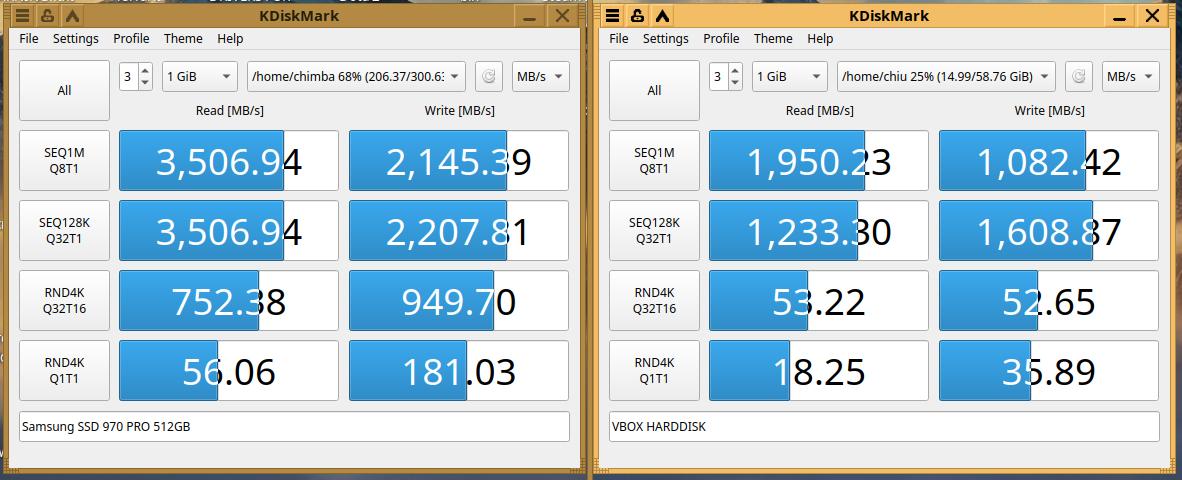The image size is (1182, 480).
Task: Open MB/s units dropdown in left window
Action: 540,76
